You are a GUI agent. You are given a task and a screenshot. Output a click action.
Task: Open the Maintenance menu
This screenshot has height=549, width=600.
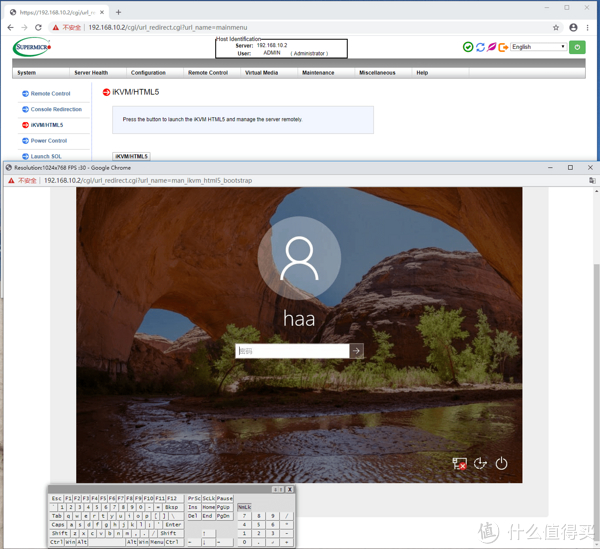(318, 73)
